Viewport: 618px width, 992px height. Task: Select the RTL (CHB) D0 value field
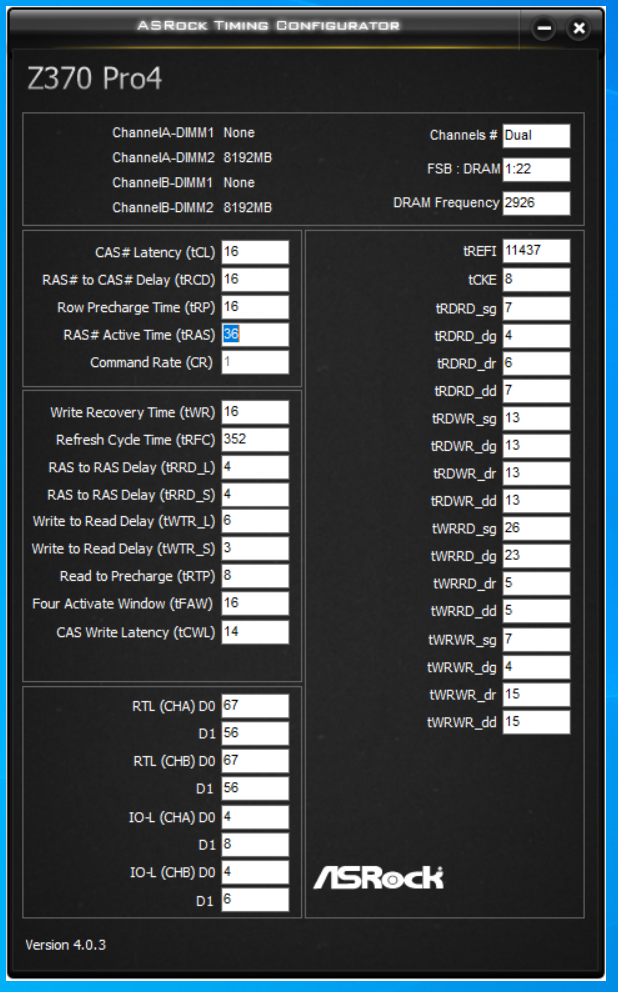click(255, 760)
